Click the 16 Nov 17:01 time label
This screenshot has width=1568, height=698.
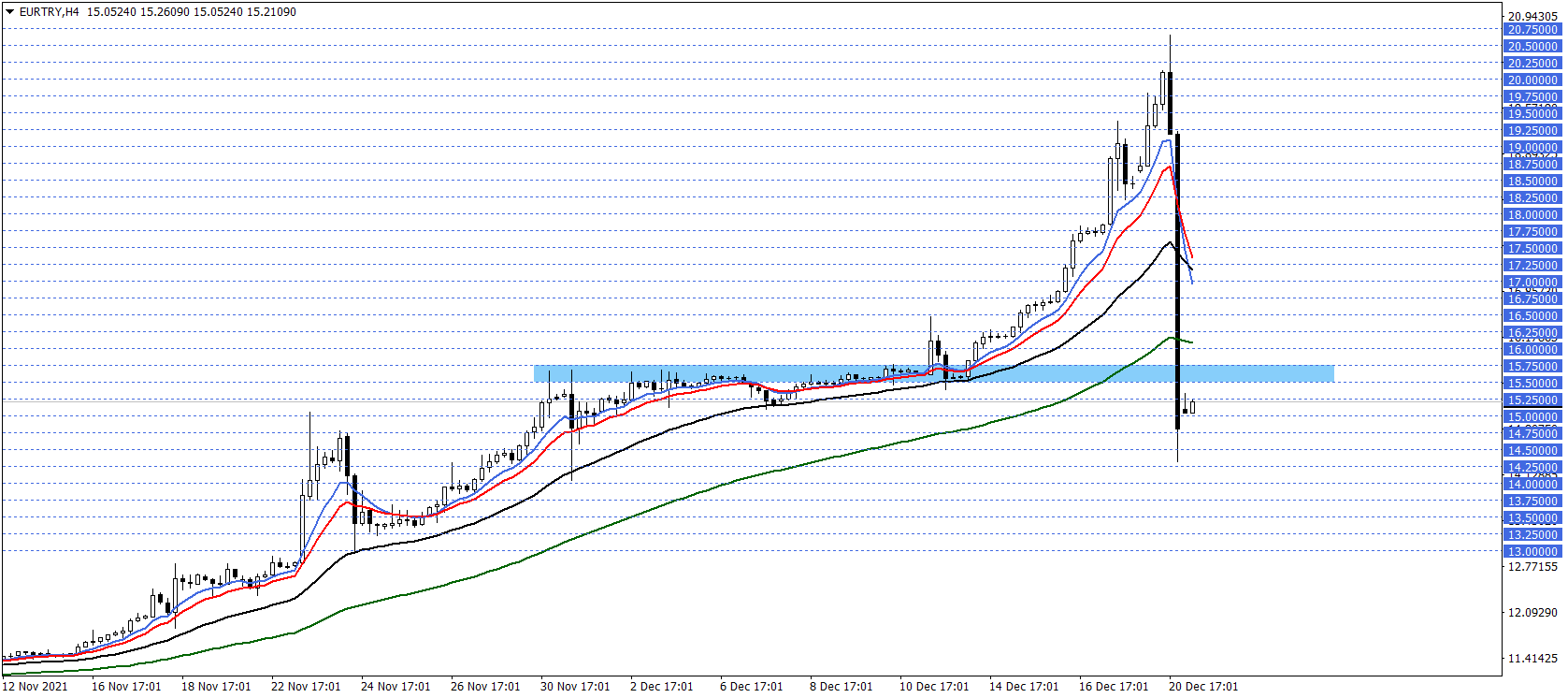pos(126,687)
